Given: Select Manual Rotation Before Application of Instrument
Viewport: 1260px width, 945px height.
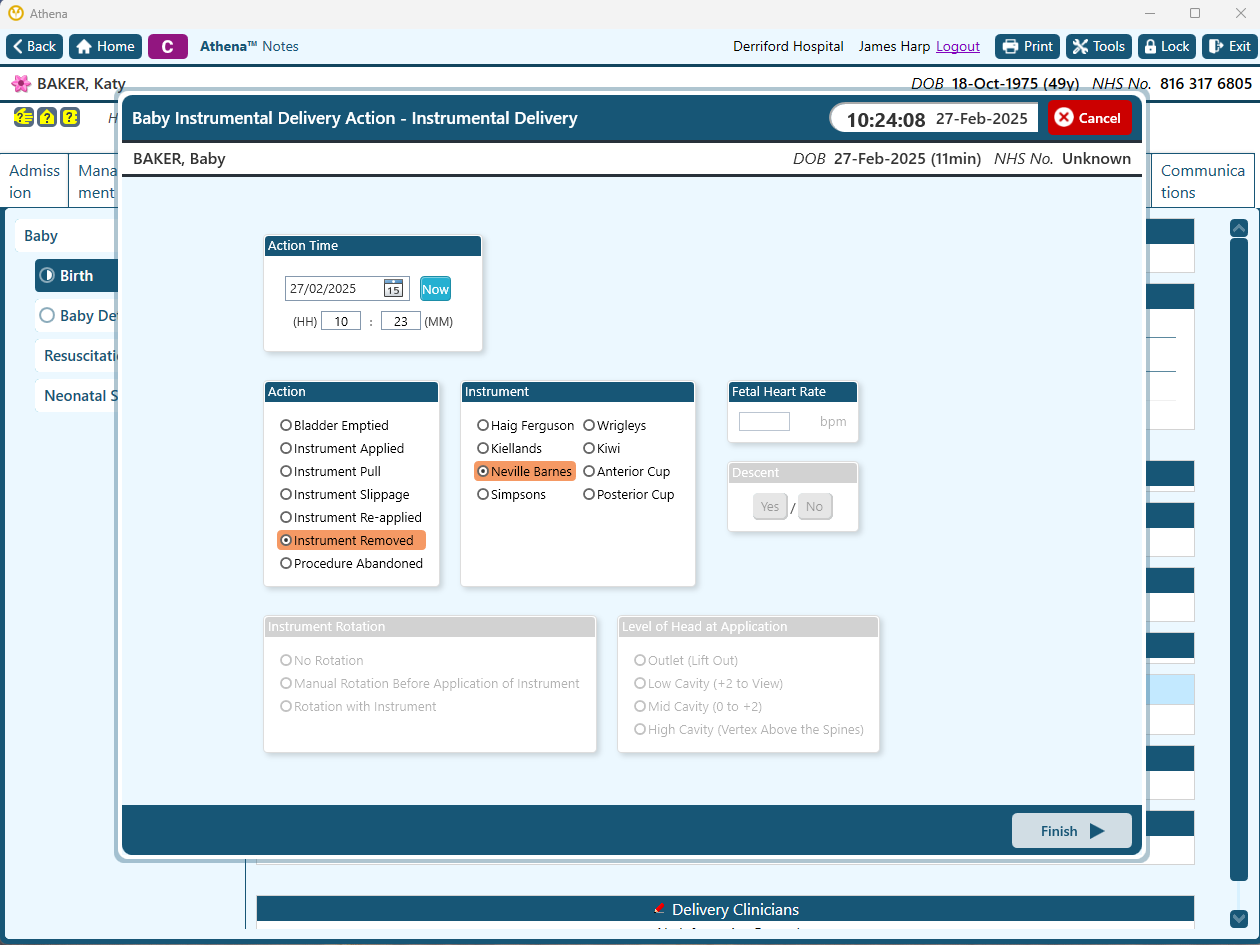Looking at the screenshot, I should tap(430, 683).
